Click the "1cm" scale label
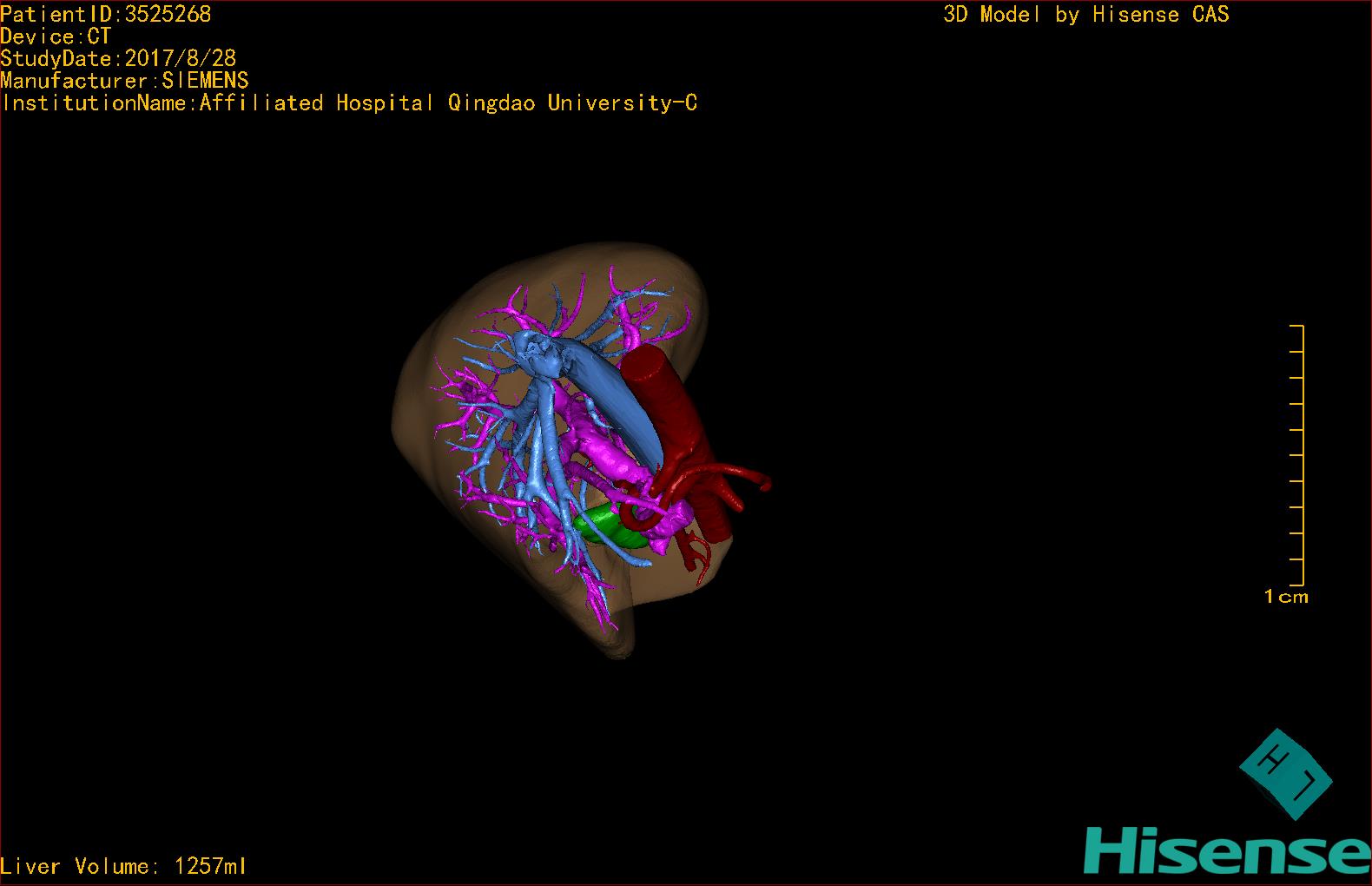The width and height of the screenshot is (1372, 886). coord(1286,597)
